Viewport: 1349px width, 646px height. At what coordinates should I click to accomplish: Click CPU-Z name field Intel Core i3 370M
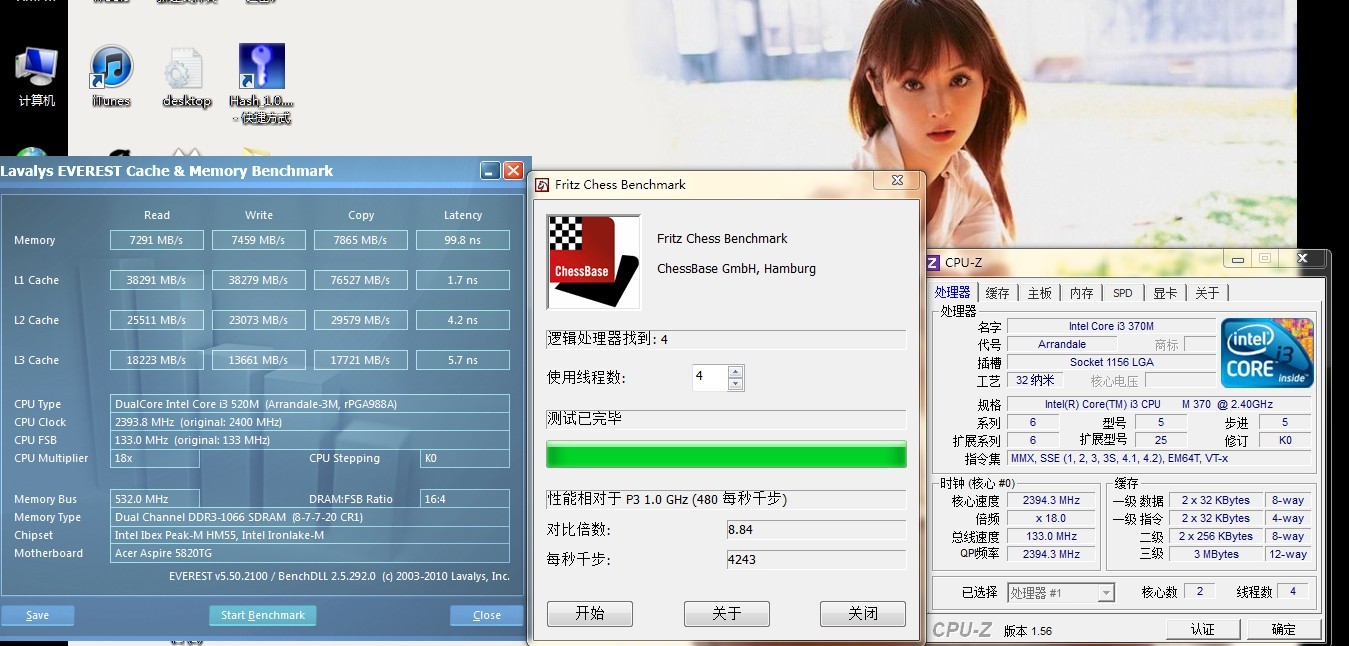coord(1111,327)
